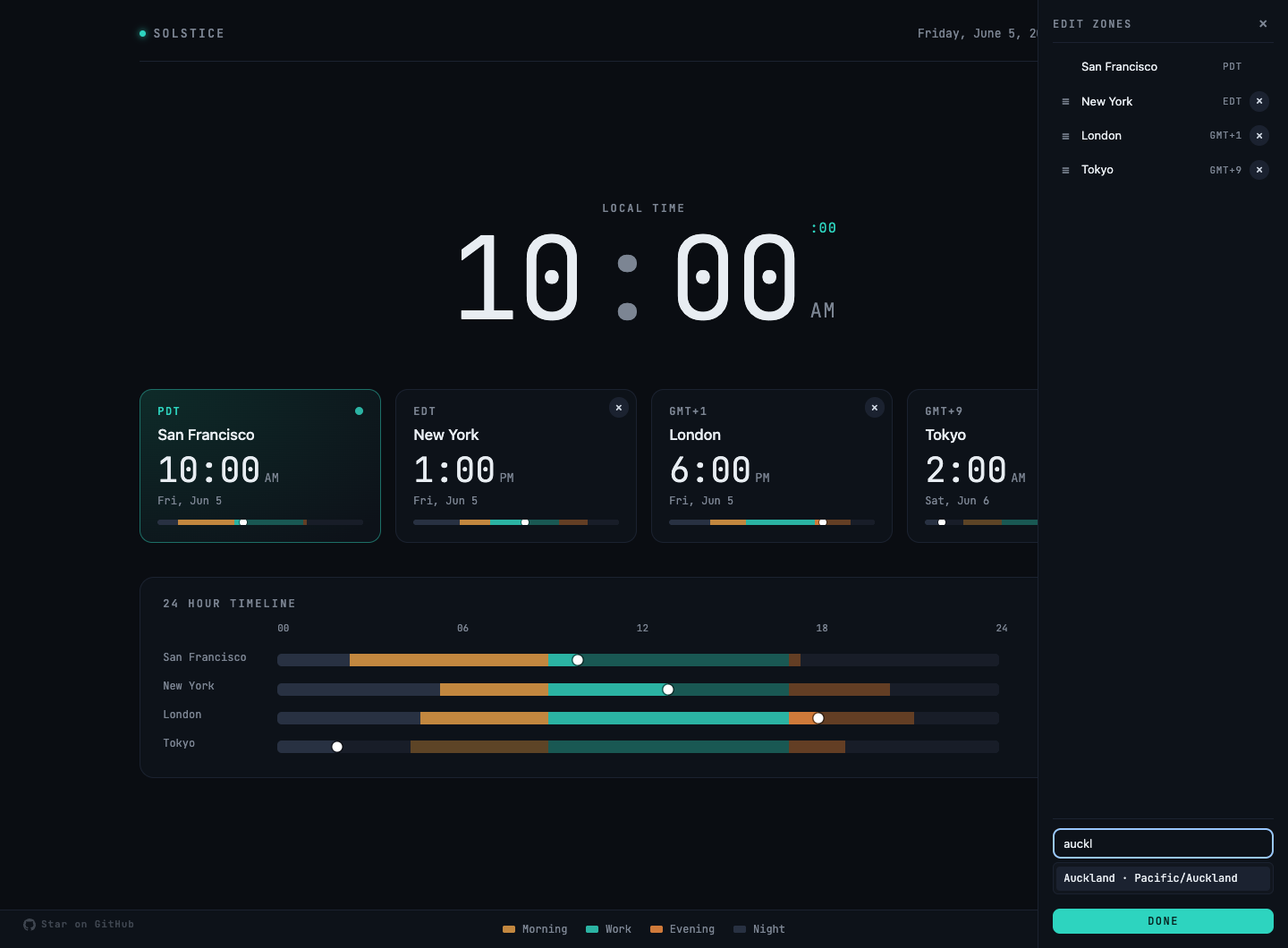The width and height of the screenshot is (1288, 948).
Task: Click the New York timeline row label
Action: pos(189,686)
